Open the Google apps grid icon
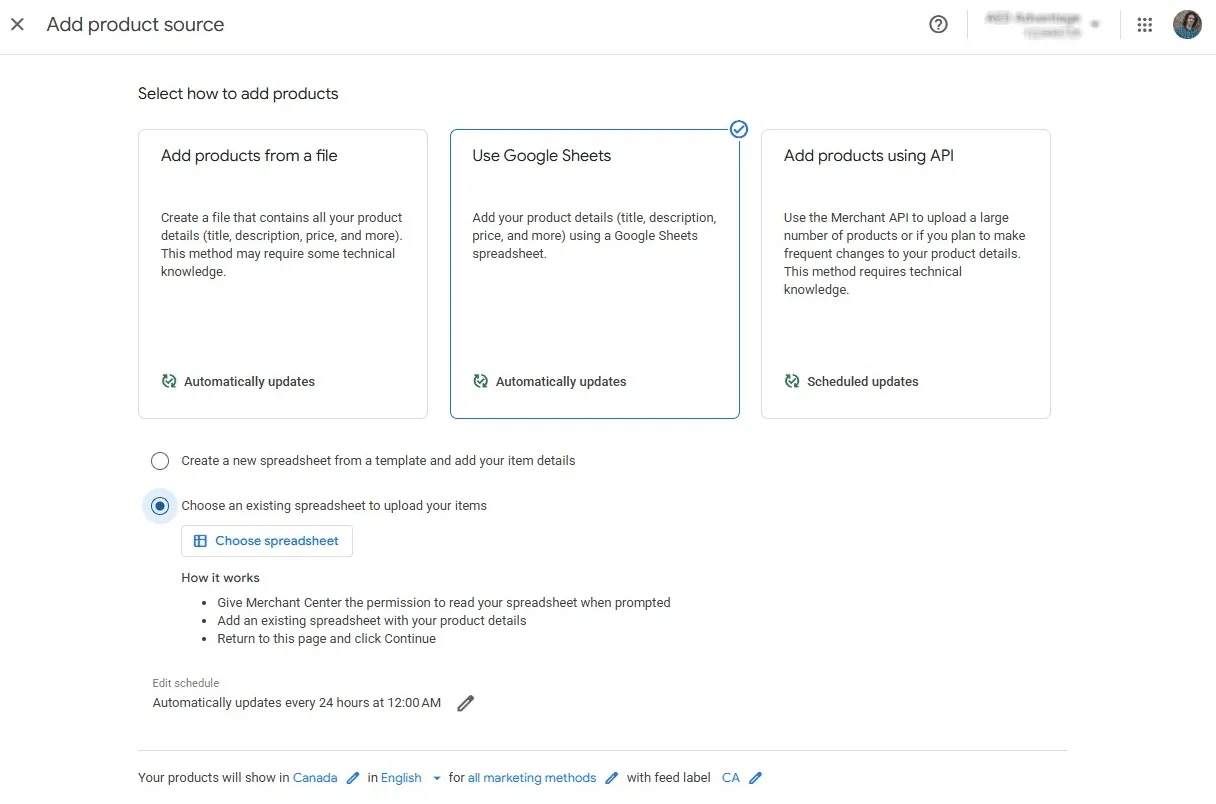This screenshot has height=804, width=1216. [x=1144, y=24]
